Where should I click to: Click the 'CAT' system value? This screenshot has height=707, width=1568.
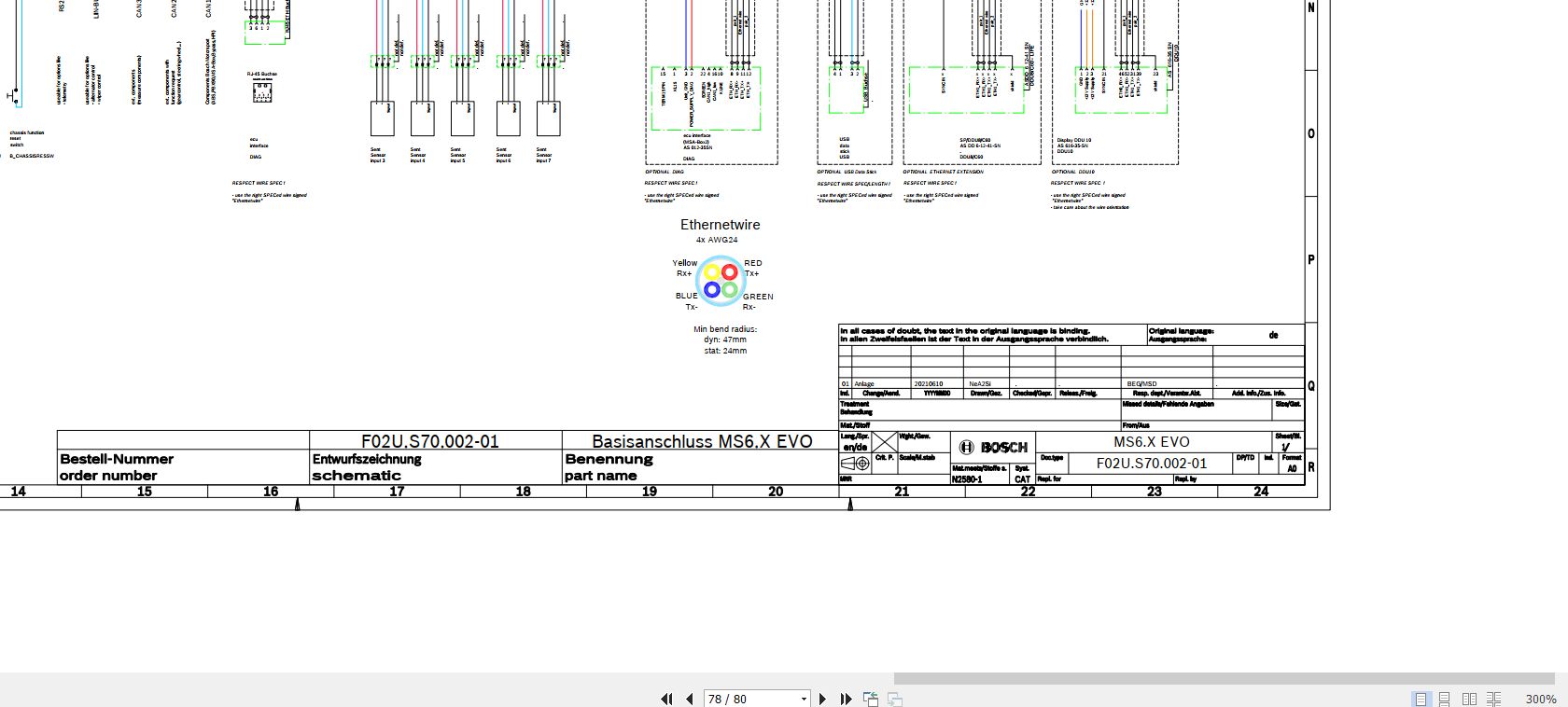tap(1023, 479)
